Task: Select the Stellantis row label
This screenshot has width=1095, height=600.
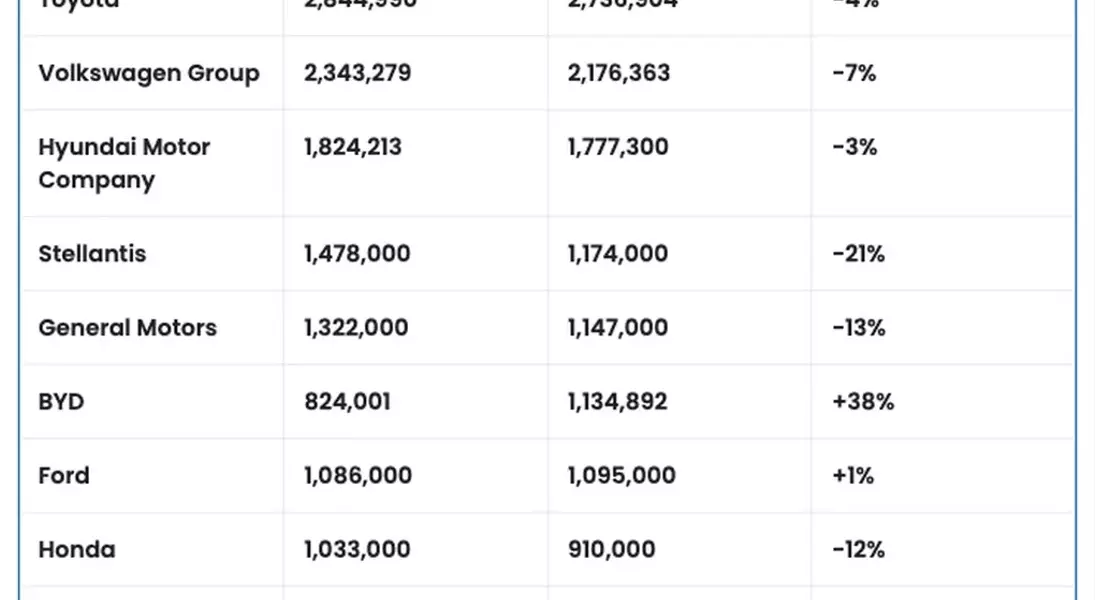Action: click(92, 254)
